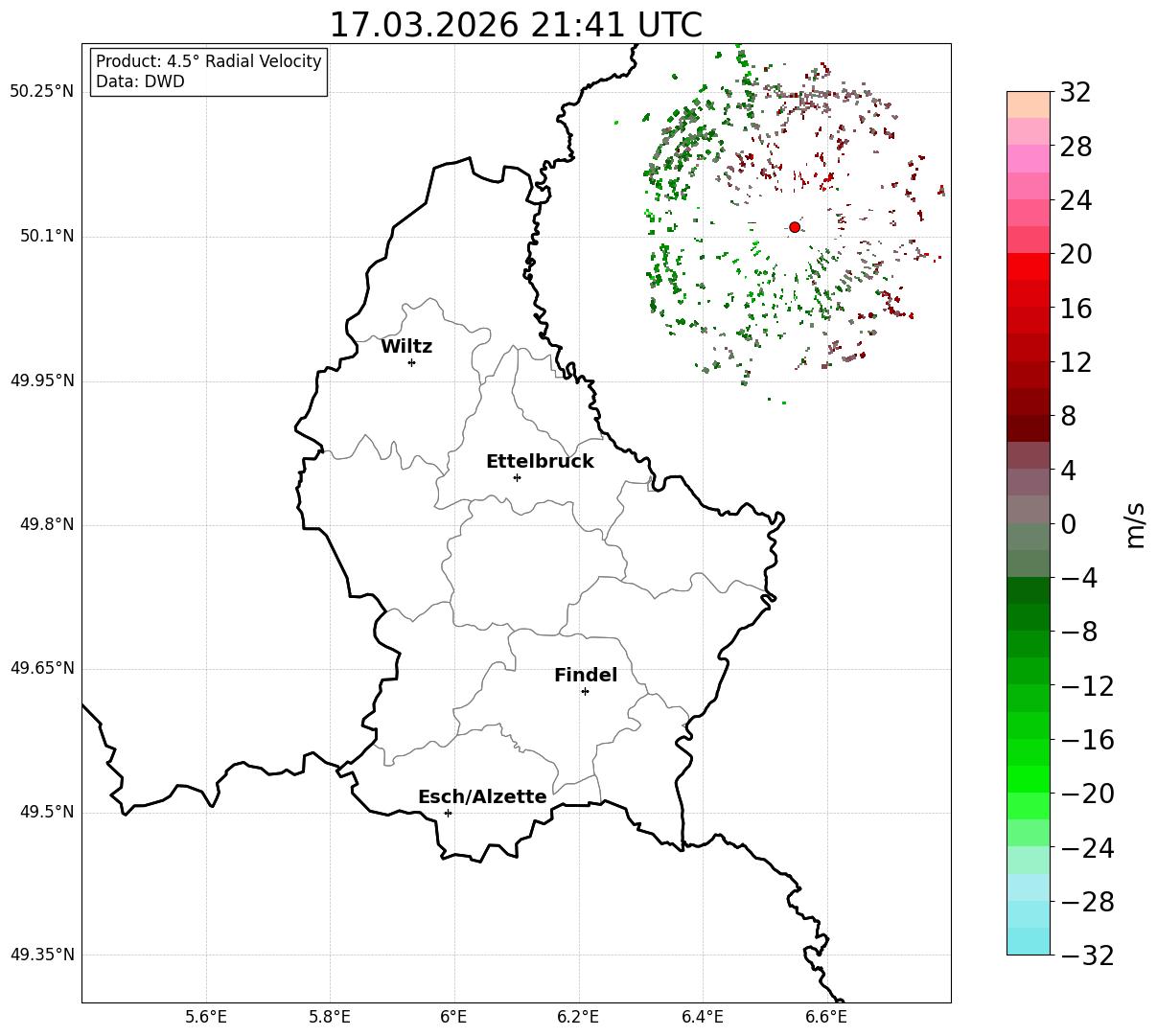Click the 49.5°N latitude label
Viewport: 1157px width, 1036px height.
point(47,812)
